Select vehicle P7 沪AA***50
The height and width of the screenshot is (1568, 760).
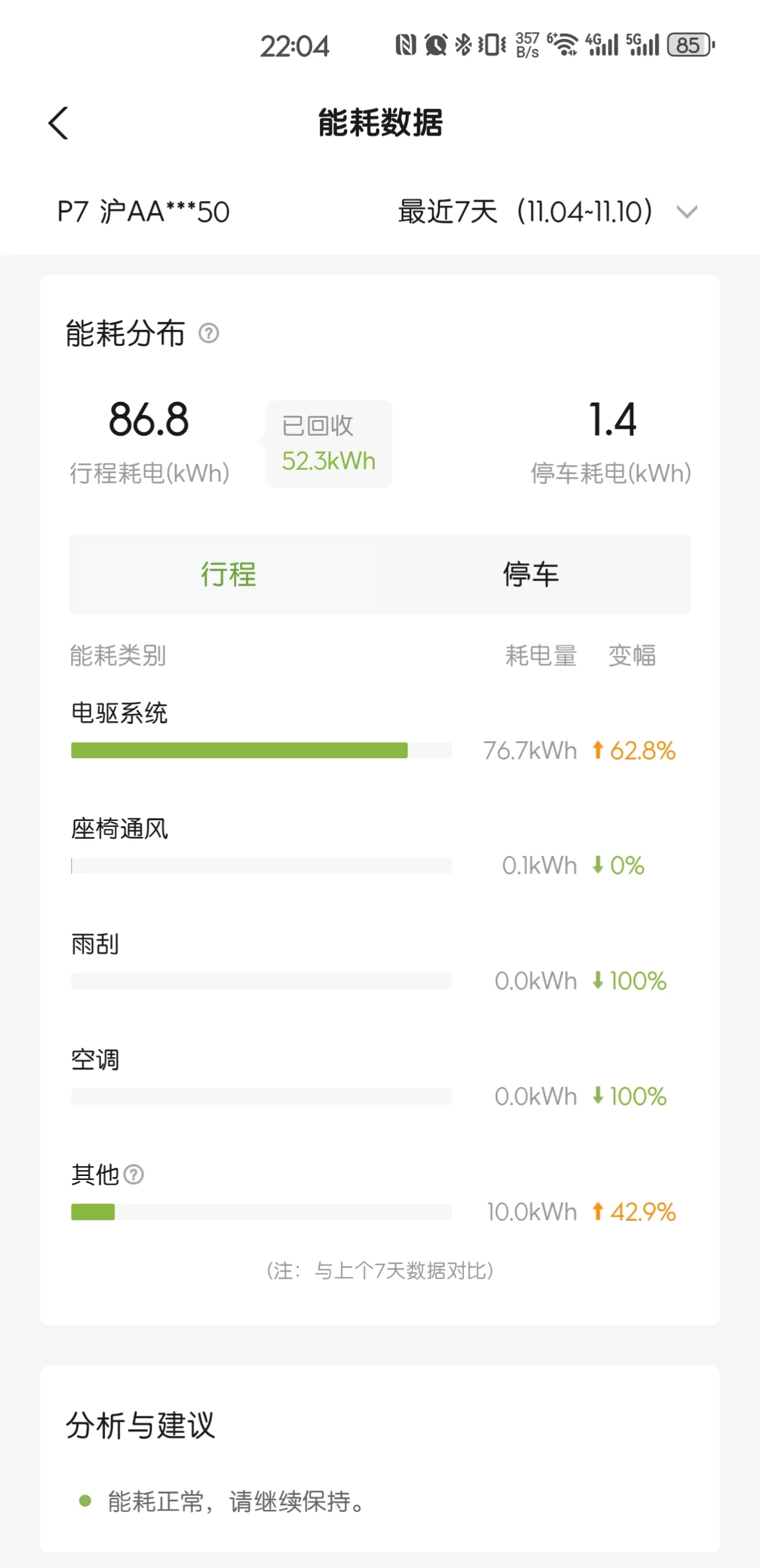[143, 212]
